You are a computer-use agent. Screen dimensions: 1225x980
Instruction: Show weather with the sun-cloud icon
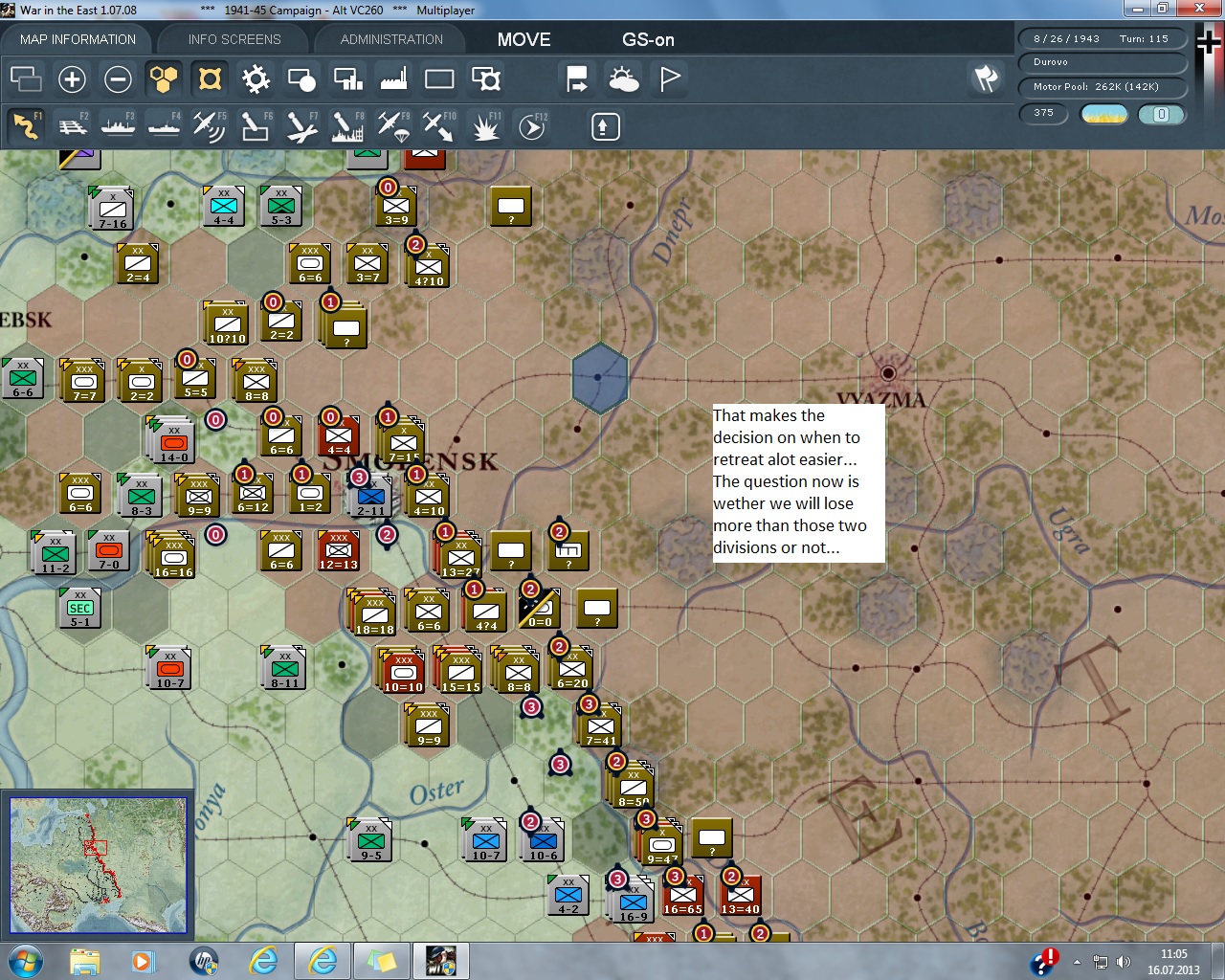pos(623,78)
